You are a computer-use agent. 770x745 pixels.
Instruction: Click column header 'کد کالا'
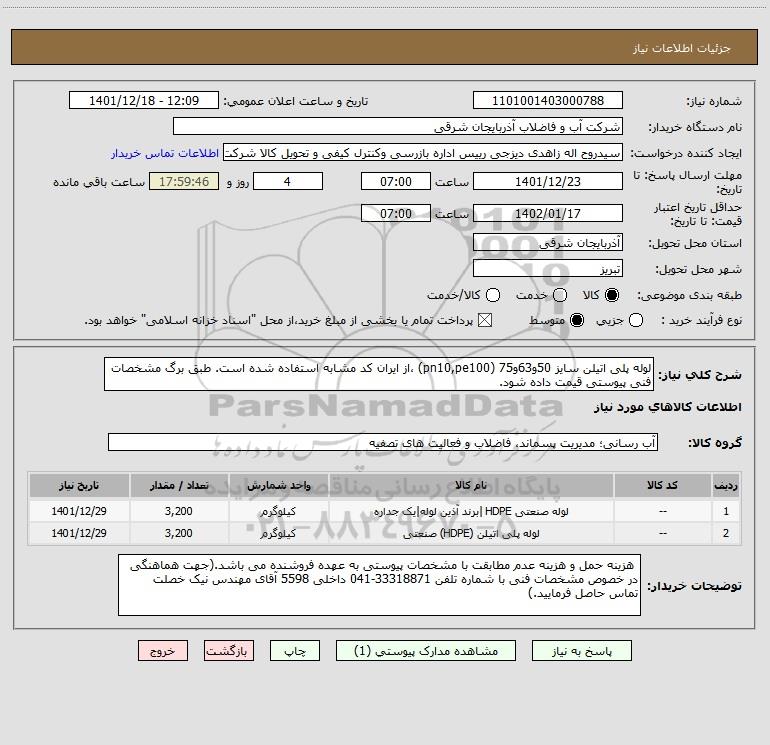pyautogui.click(x=662, y=485)
